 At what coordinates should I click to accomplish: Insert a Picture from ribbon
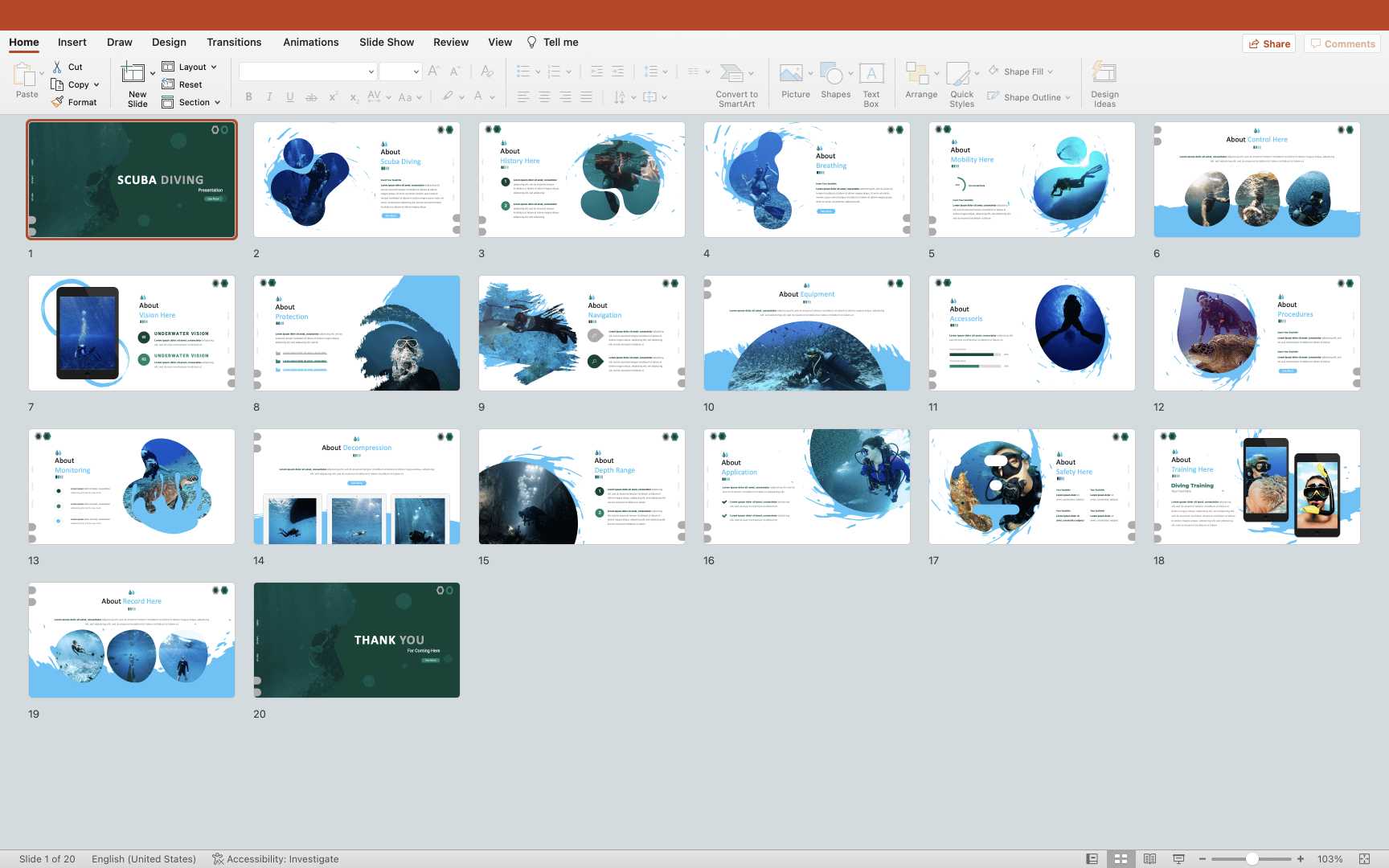pyautogui.click(x=791, y=74)
